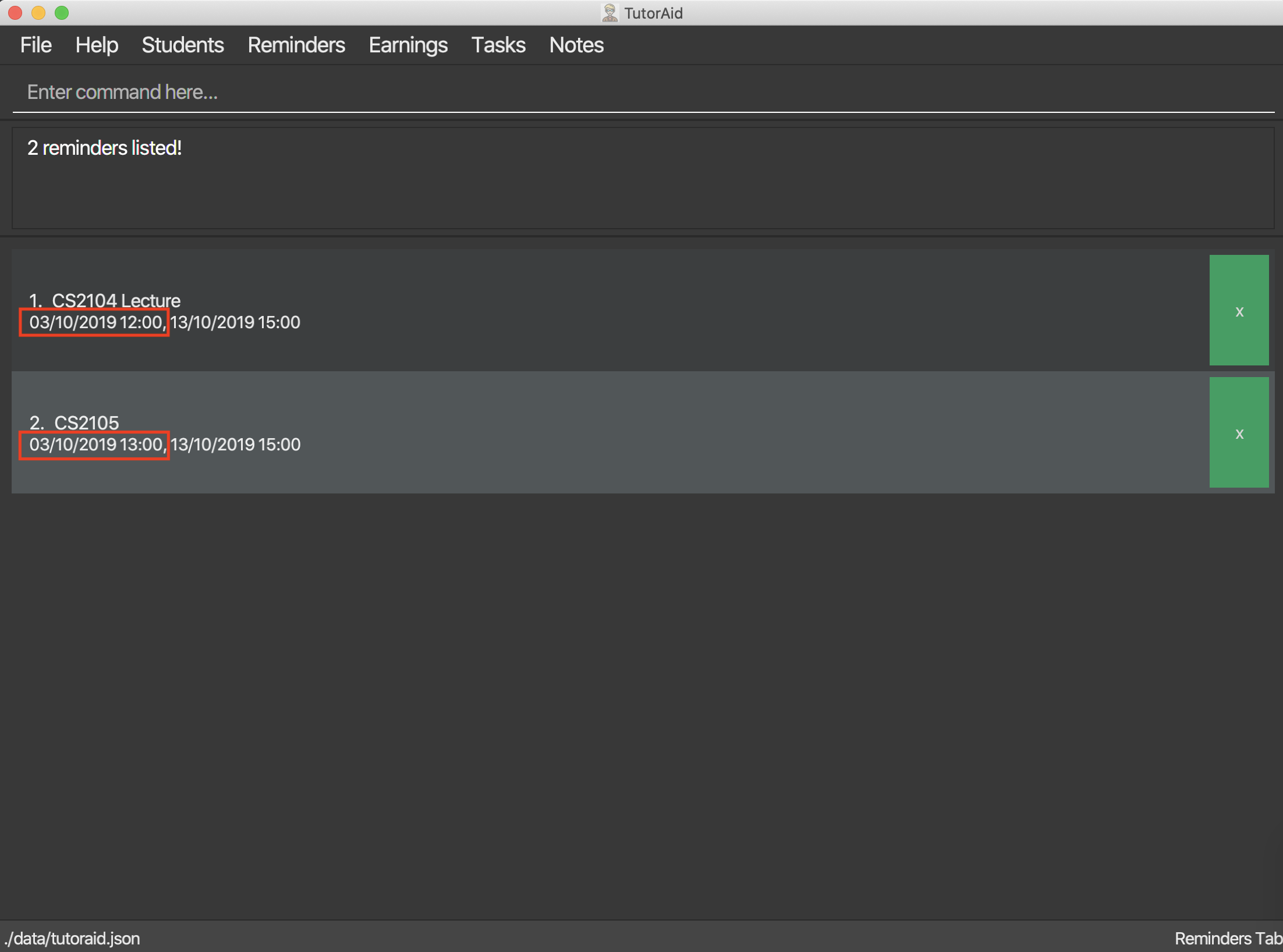Click the start date of CS2105 reminder
This screenshot has height=952, width=1283.
93,444
